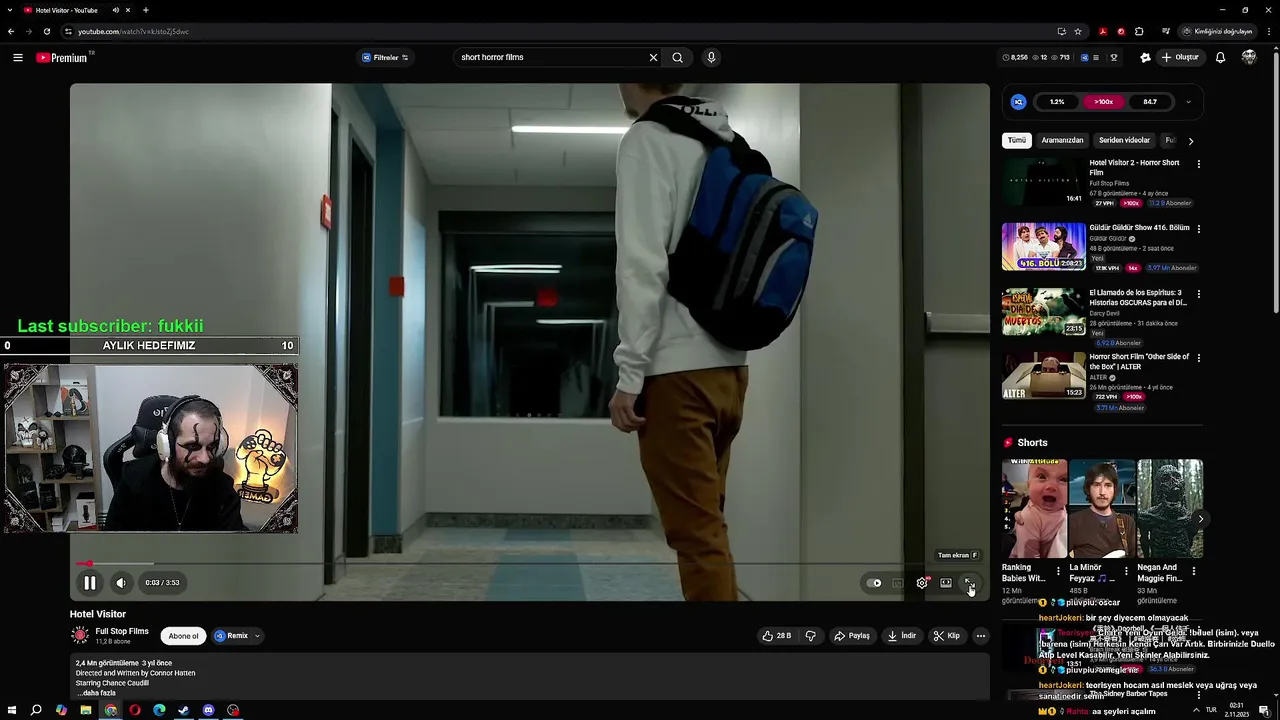The width and height of the screenshot is (1280, 720).
Task: Select the Seriden videolar filter chip
Action: pos(1124,140)
